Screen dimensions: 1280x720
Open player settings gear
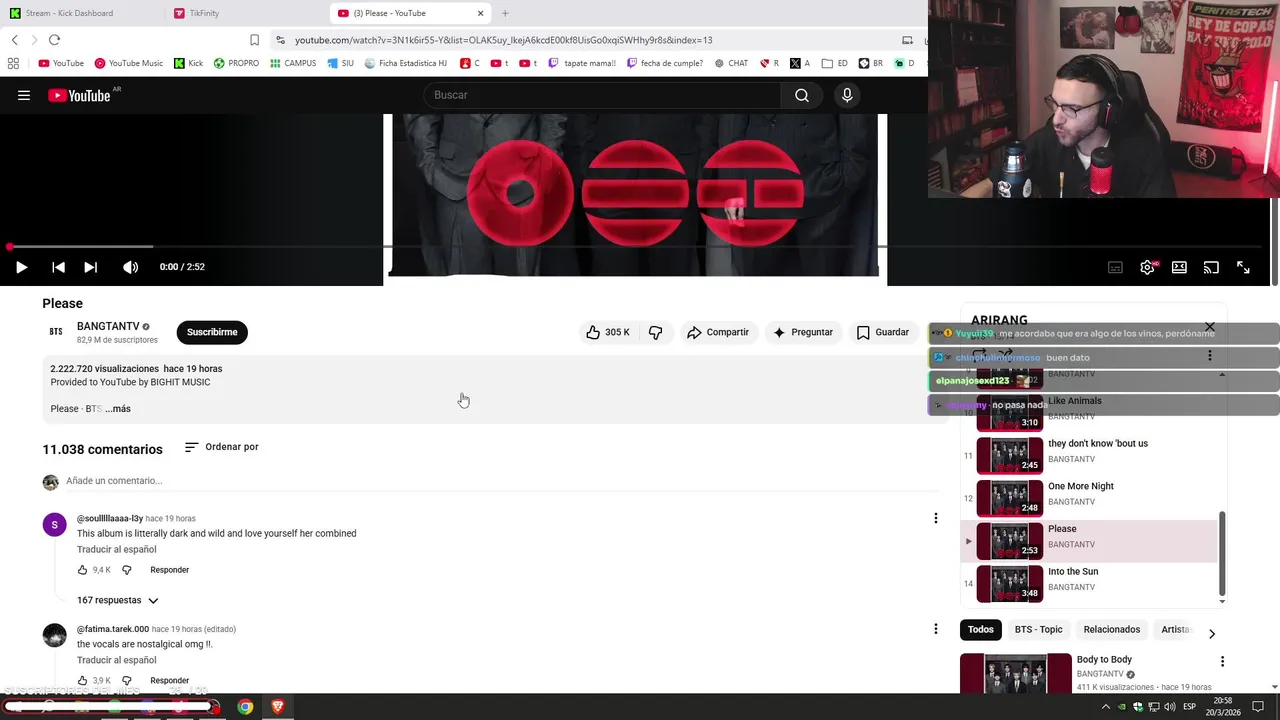tap(1147, 267)
